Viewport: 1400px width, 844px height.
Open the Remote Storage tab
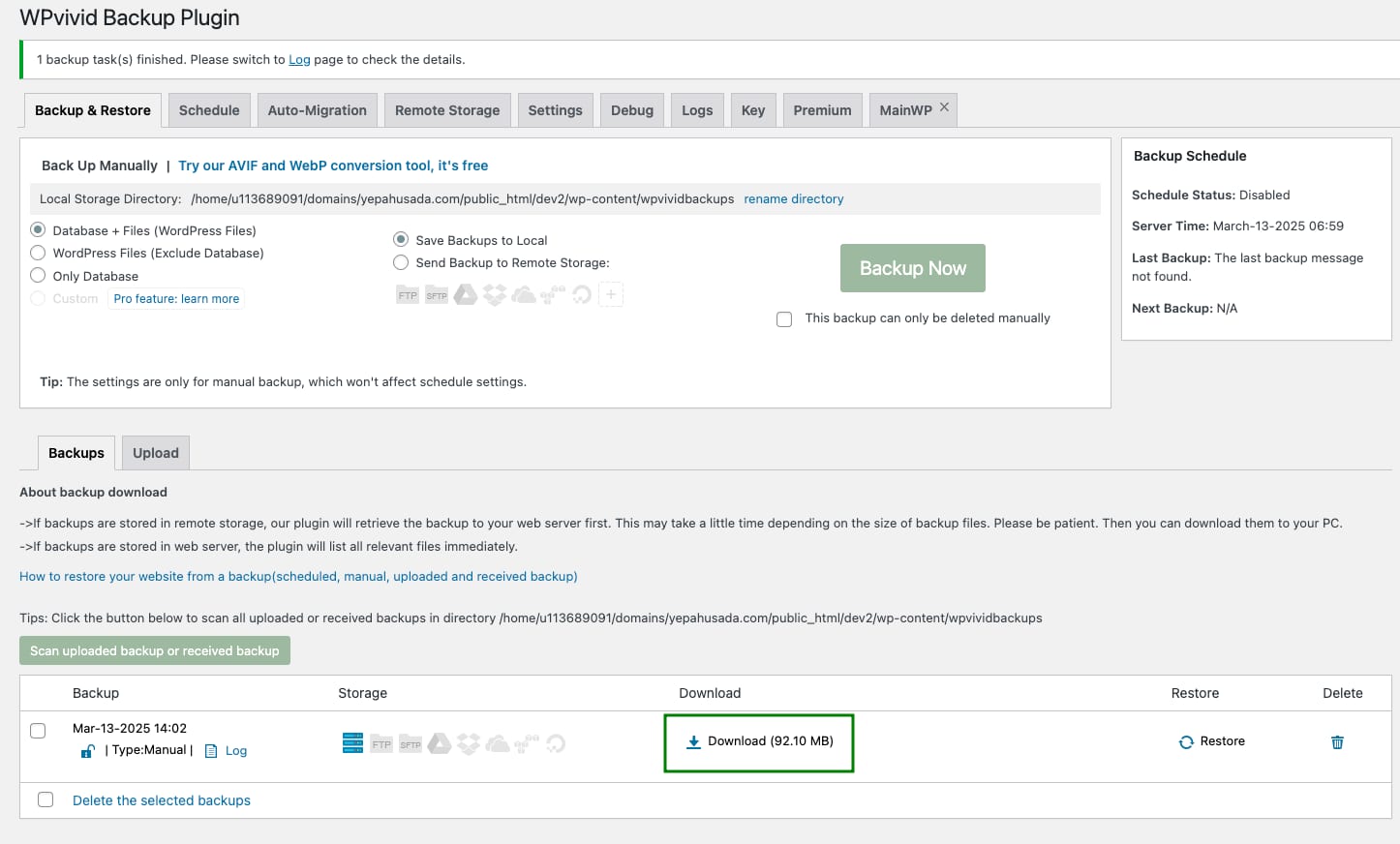[447, 110]
